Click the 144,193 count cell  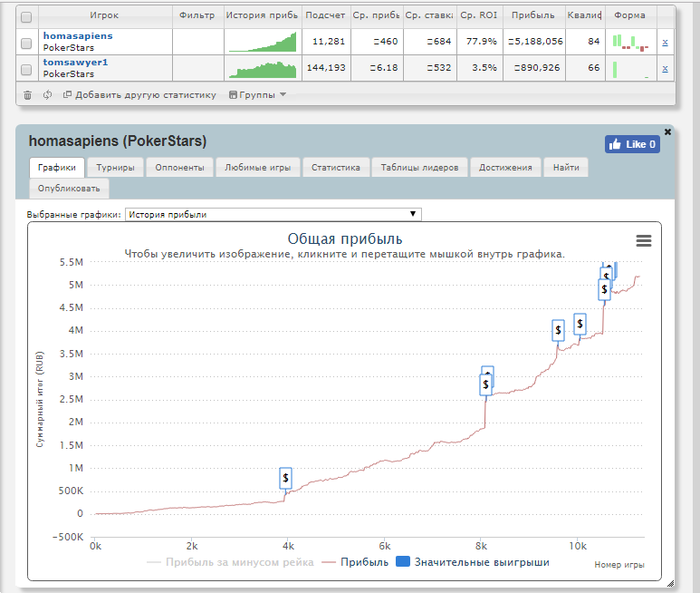[x=326, y=68]
